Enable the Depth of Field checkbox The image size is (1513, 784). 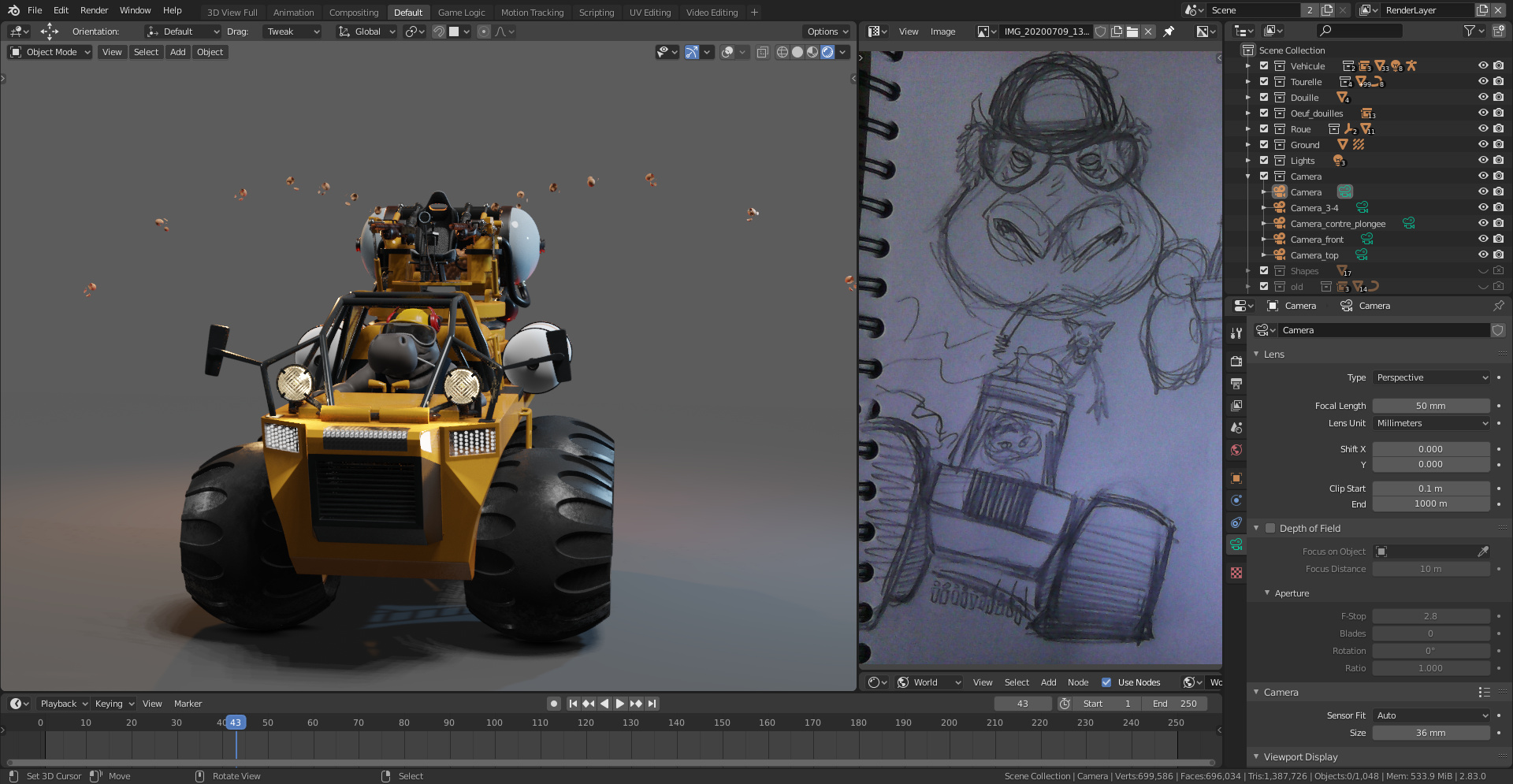(1270, 528)
